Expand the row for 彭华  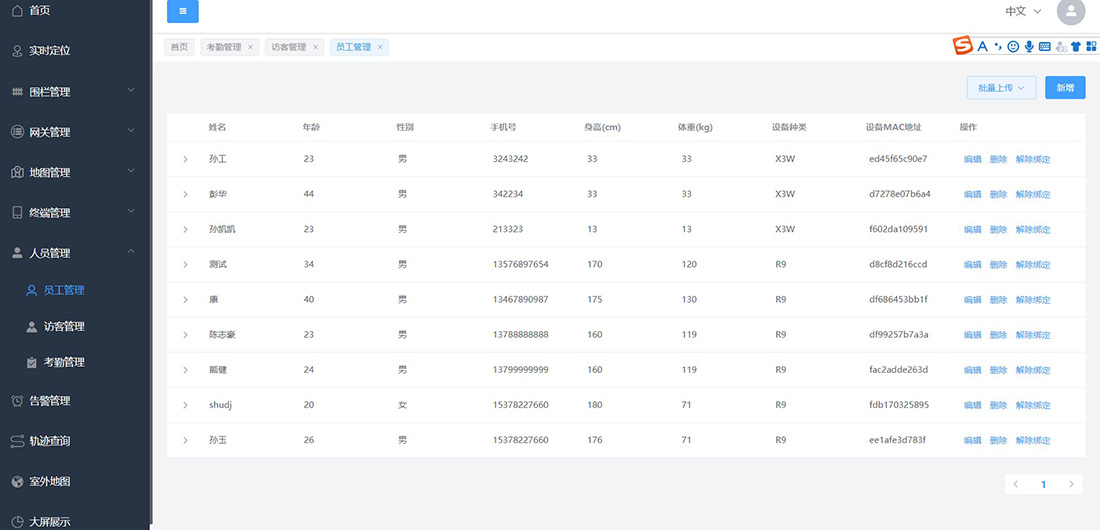coord(185,194)
